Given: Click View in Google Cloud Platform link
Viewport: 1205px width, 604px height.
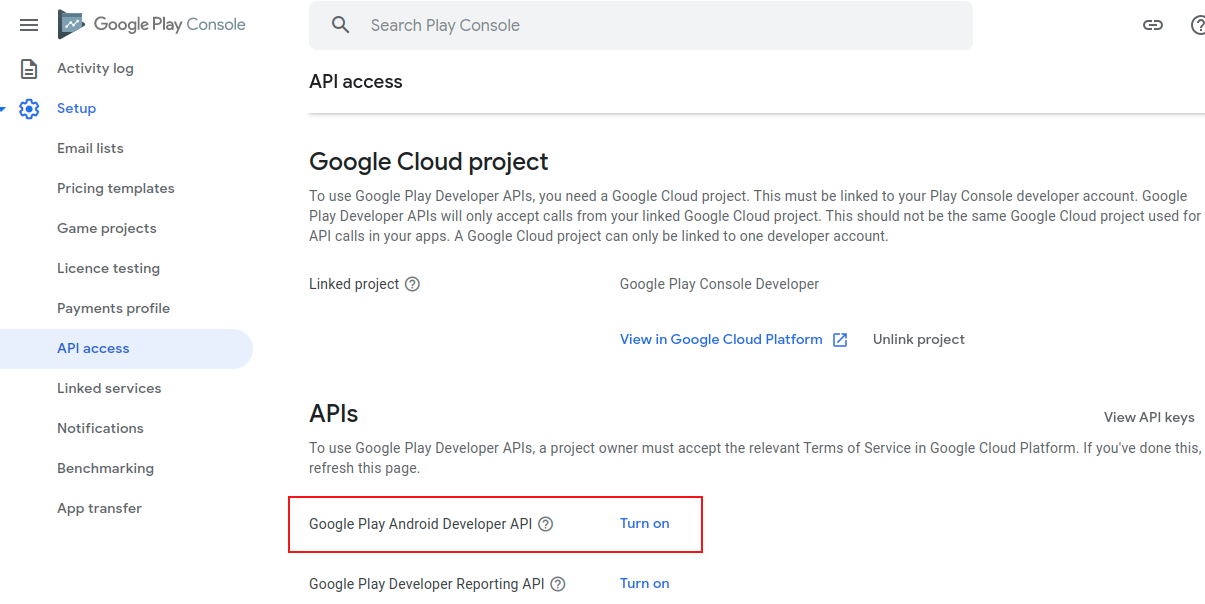Looking at the screenshot, I should point(721,340).
